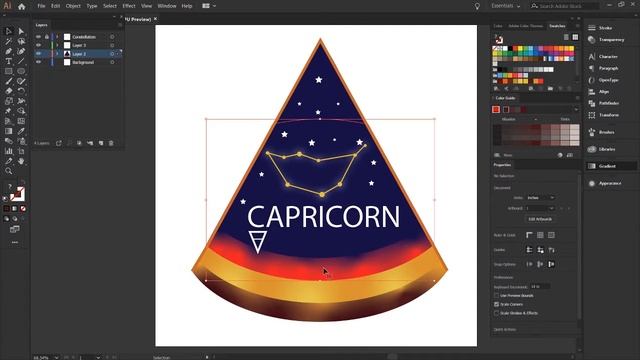Enable Use Preview Bounds checkbox
This screenshot has width=640, height=360.
pos(496,296)
